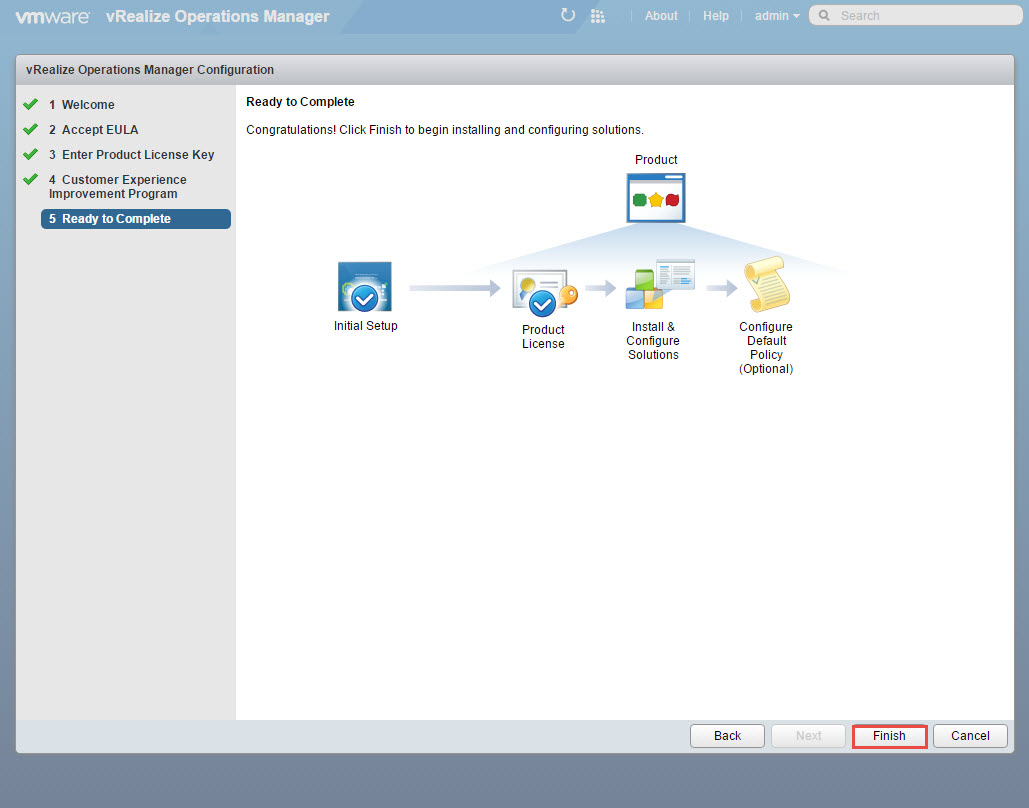This screenshot has height=808, width=1029.
Task: Click the refresh icon in header
Action: (x=568, y=15)
